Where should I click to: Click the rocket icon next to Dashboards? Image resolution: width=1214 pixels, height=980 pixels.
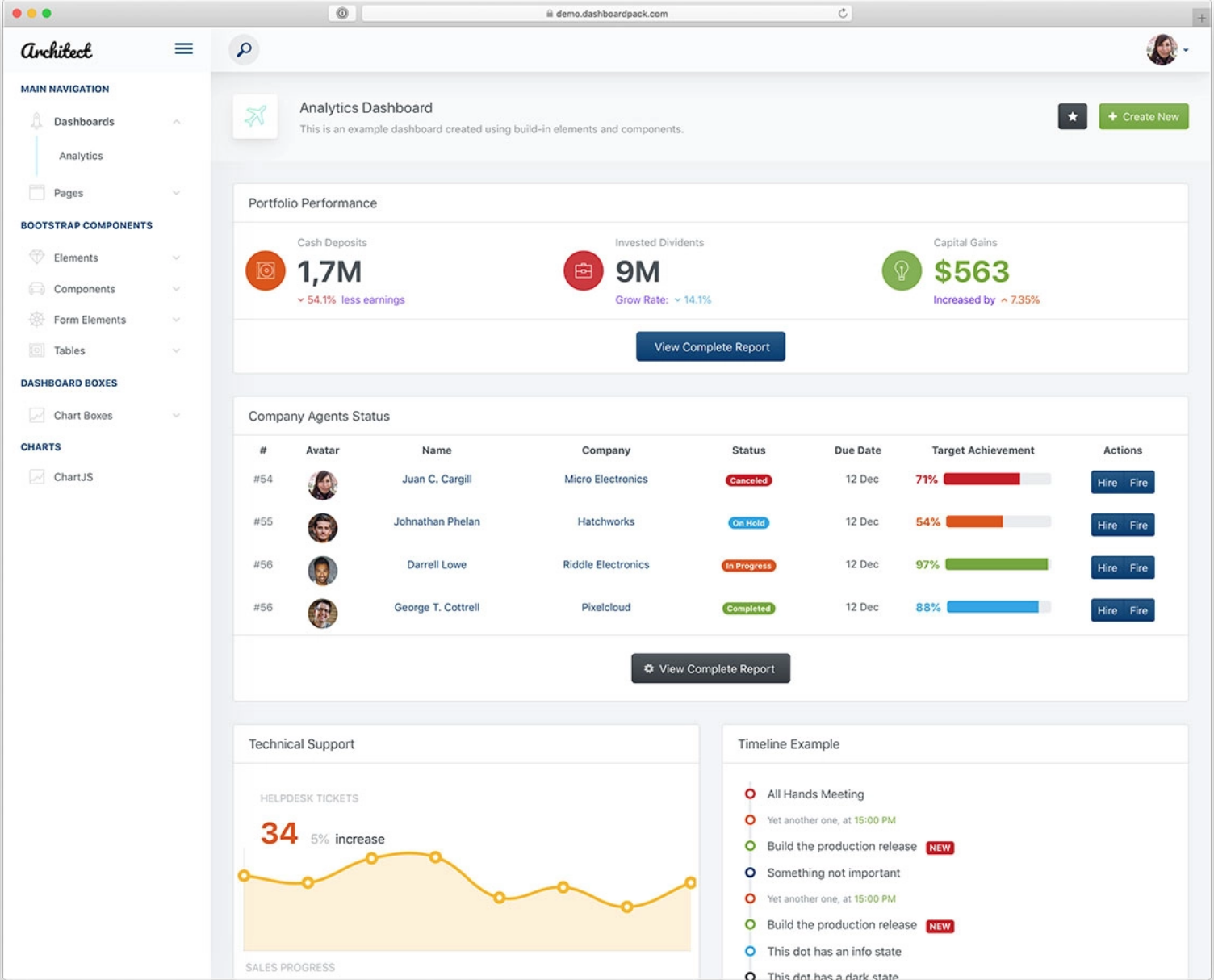coord(36,121)
